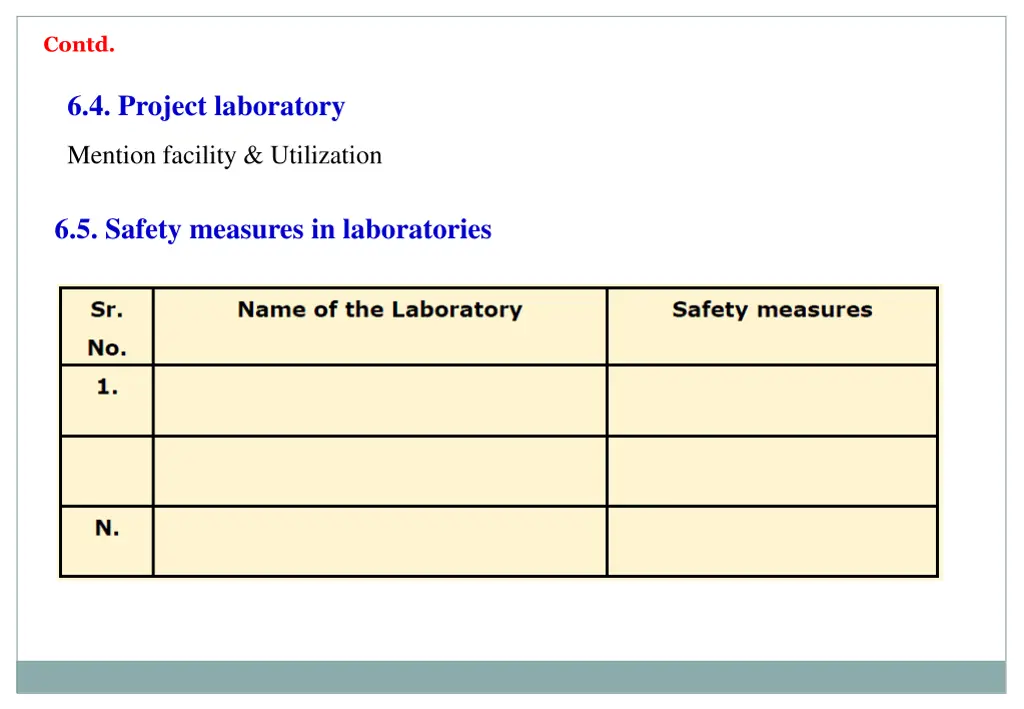Select the 6.5. Safety measures in laboratories heading

(273, 230)
